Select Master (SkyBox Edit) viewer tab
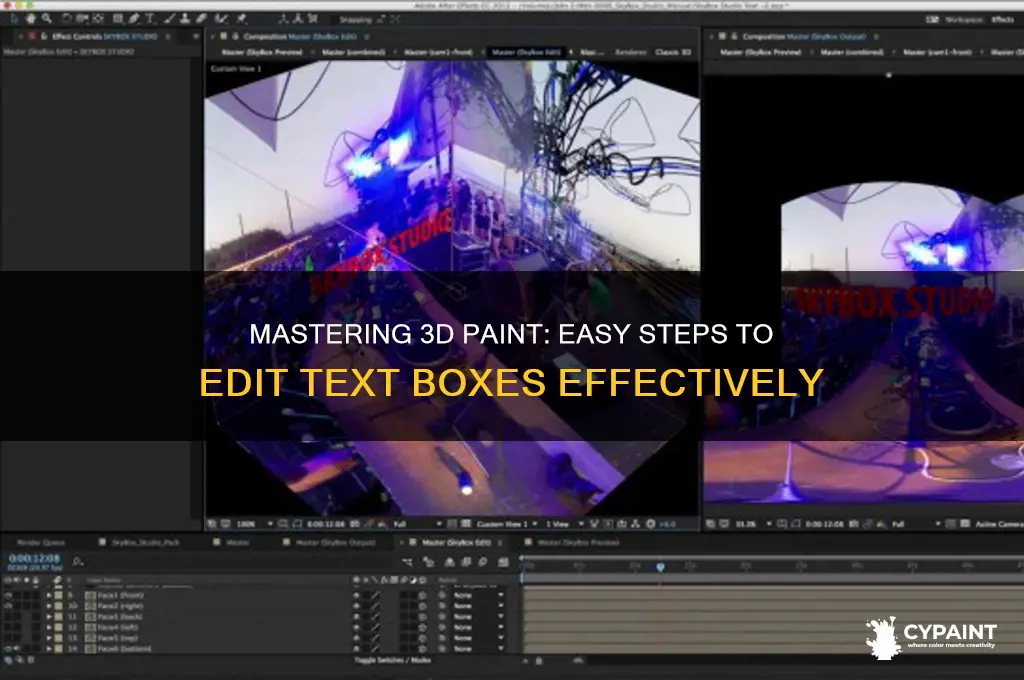Image resolution: width=1024 pixels, height=680 pixels. point(526,52)
